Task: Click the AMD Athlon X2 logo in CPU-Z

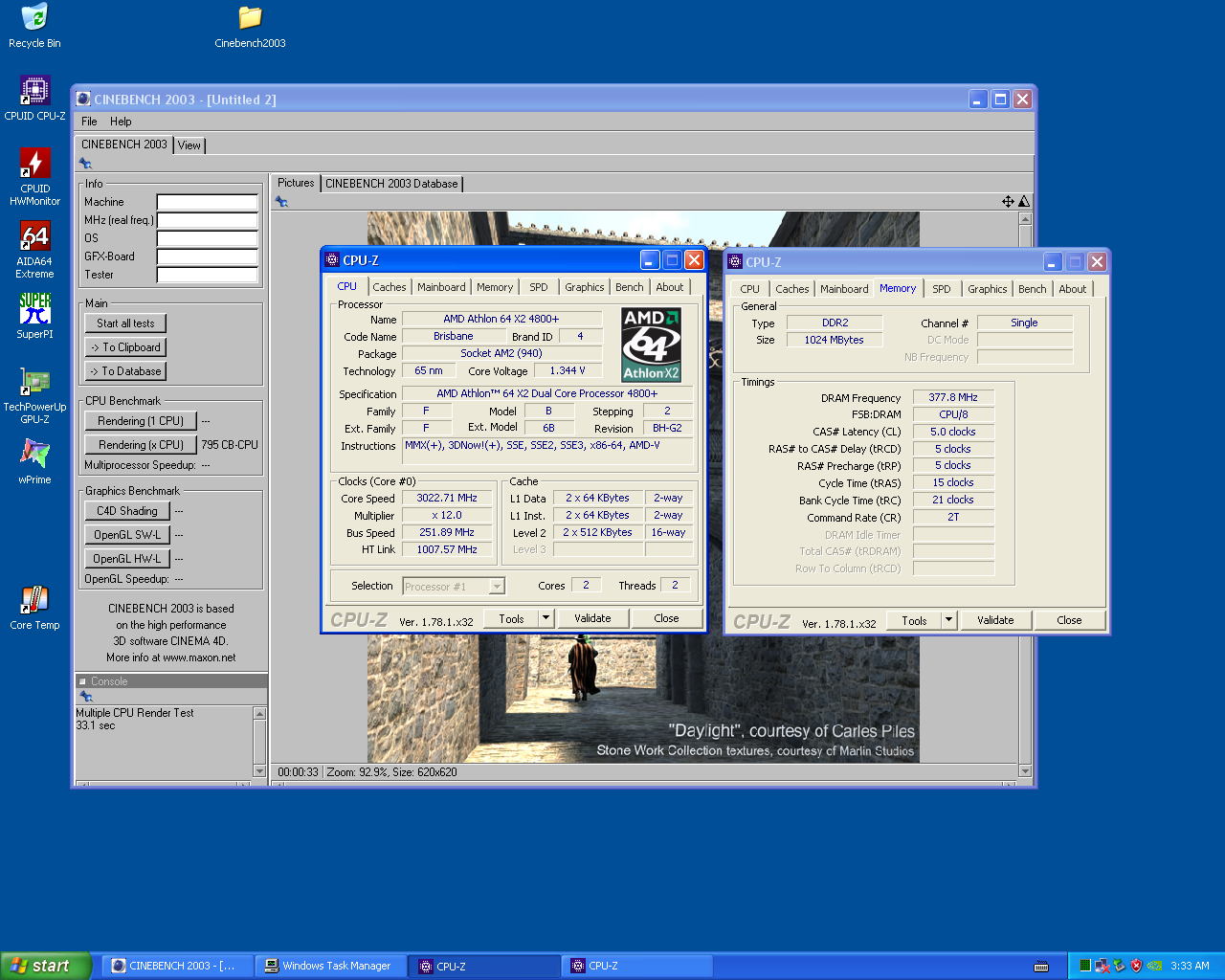Action: [x=651, y=345]
